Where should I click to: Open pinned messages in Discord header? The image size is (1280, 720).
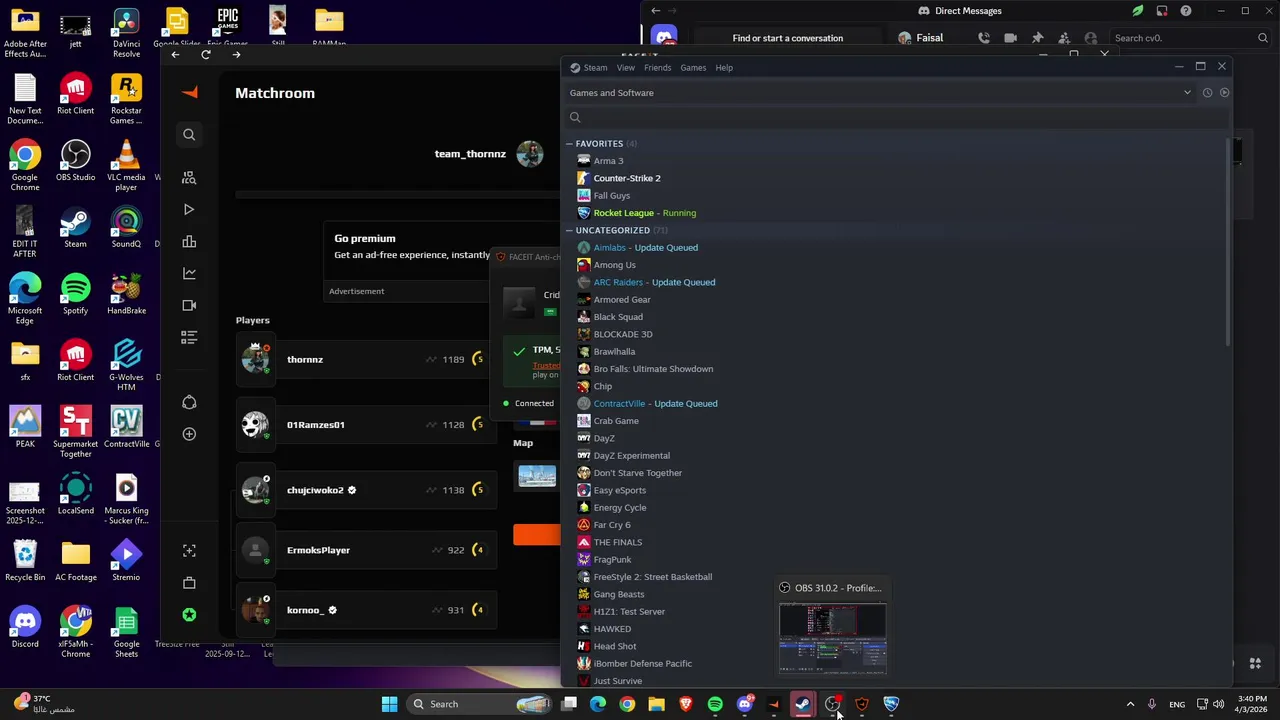pos(1037,38)
